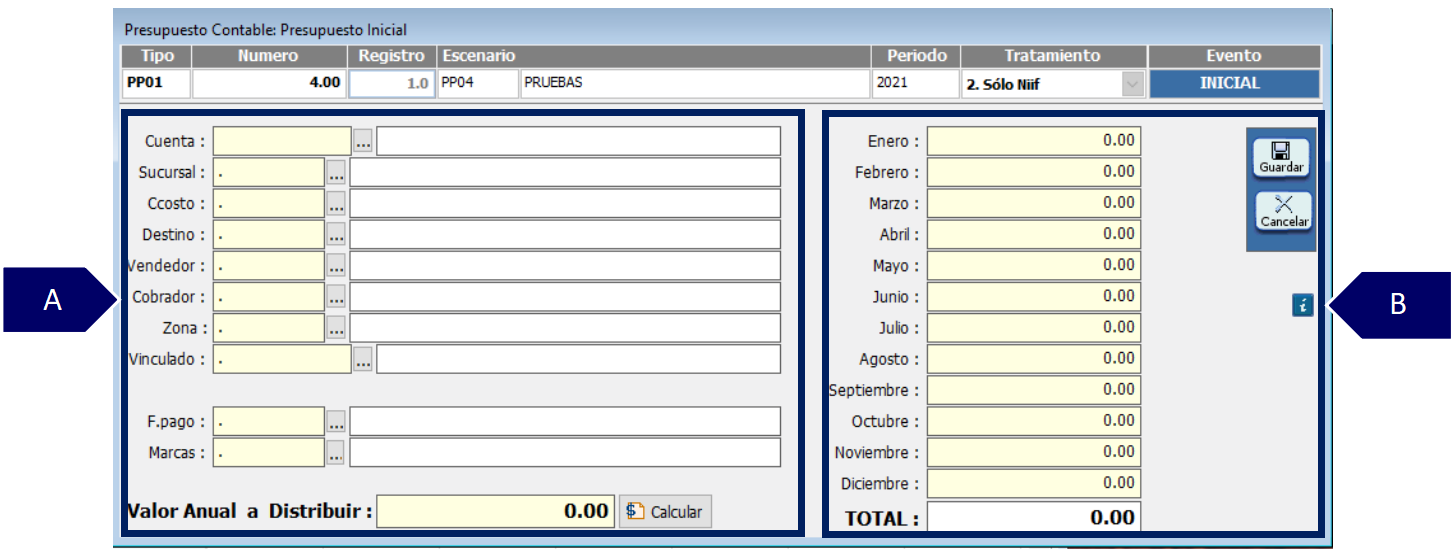Open the Vendedor lookup ellipsis button
Viewport: 1456px width, 556px height.
(336, 266)
